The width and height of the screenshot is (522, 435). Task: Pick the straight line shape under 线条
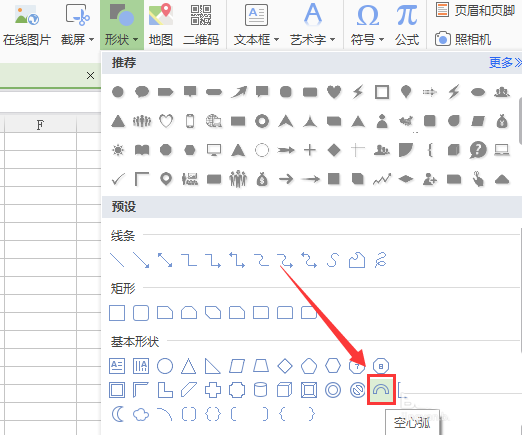point(117,260)
